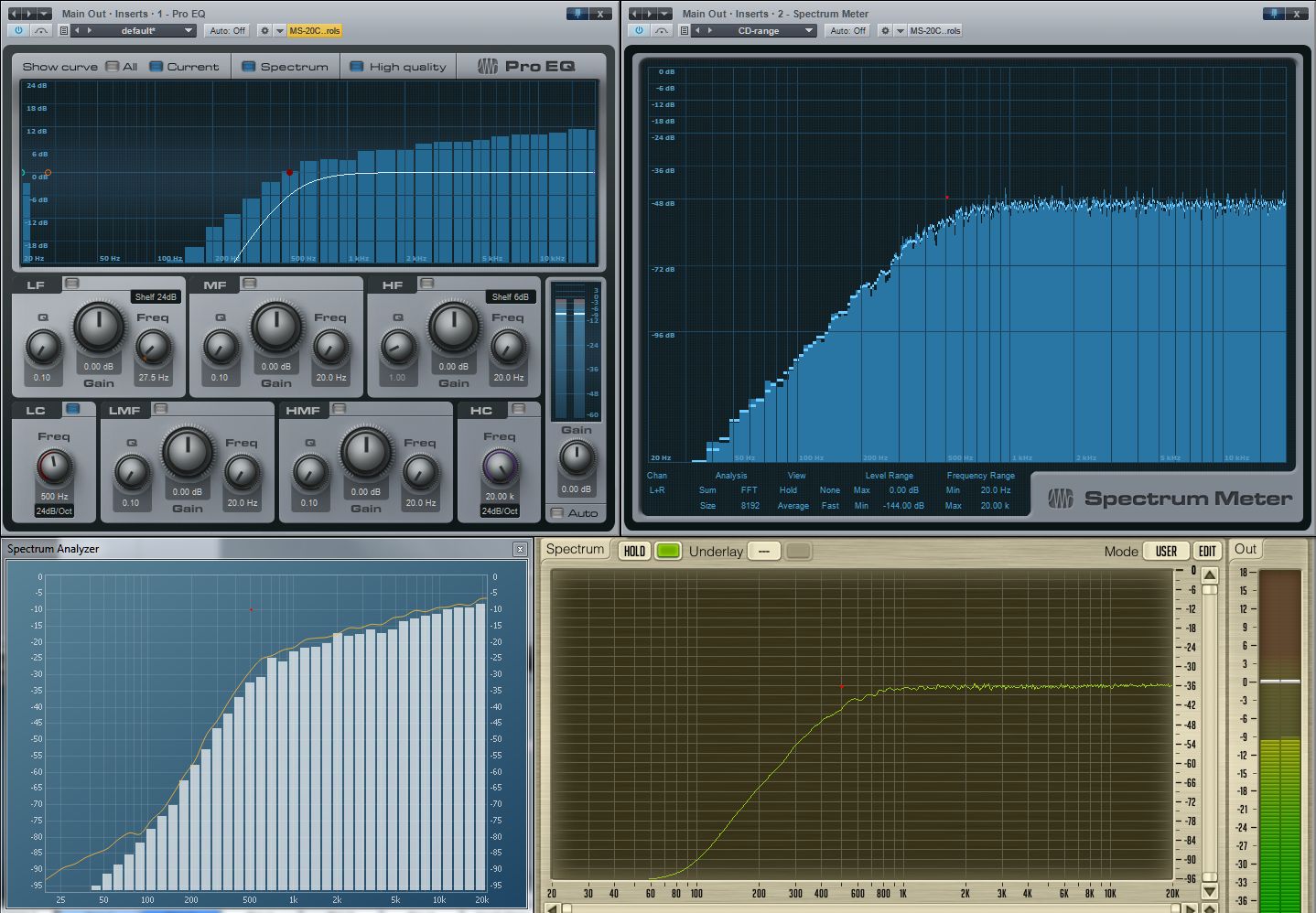Go to previous preset in Spectrum Meter

(697, 30)
